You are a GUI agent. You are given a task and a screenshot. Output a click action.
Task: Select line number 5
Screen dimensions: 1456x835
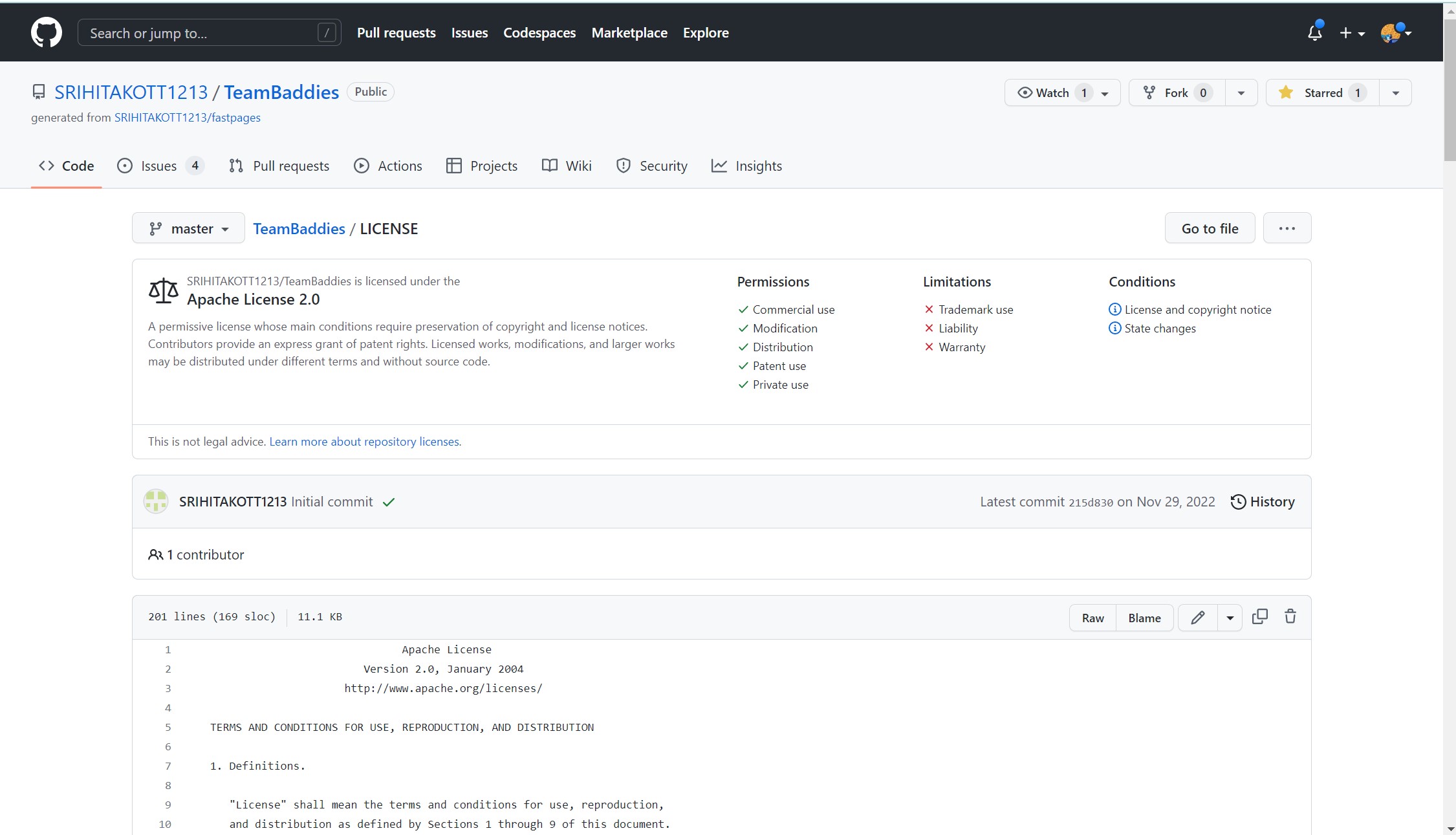tap(168, 727)
